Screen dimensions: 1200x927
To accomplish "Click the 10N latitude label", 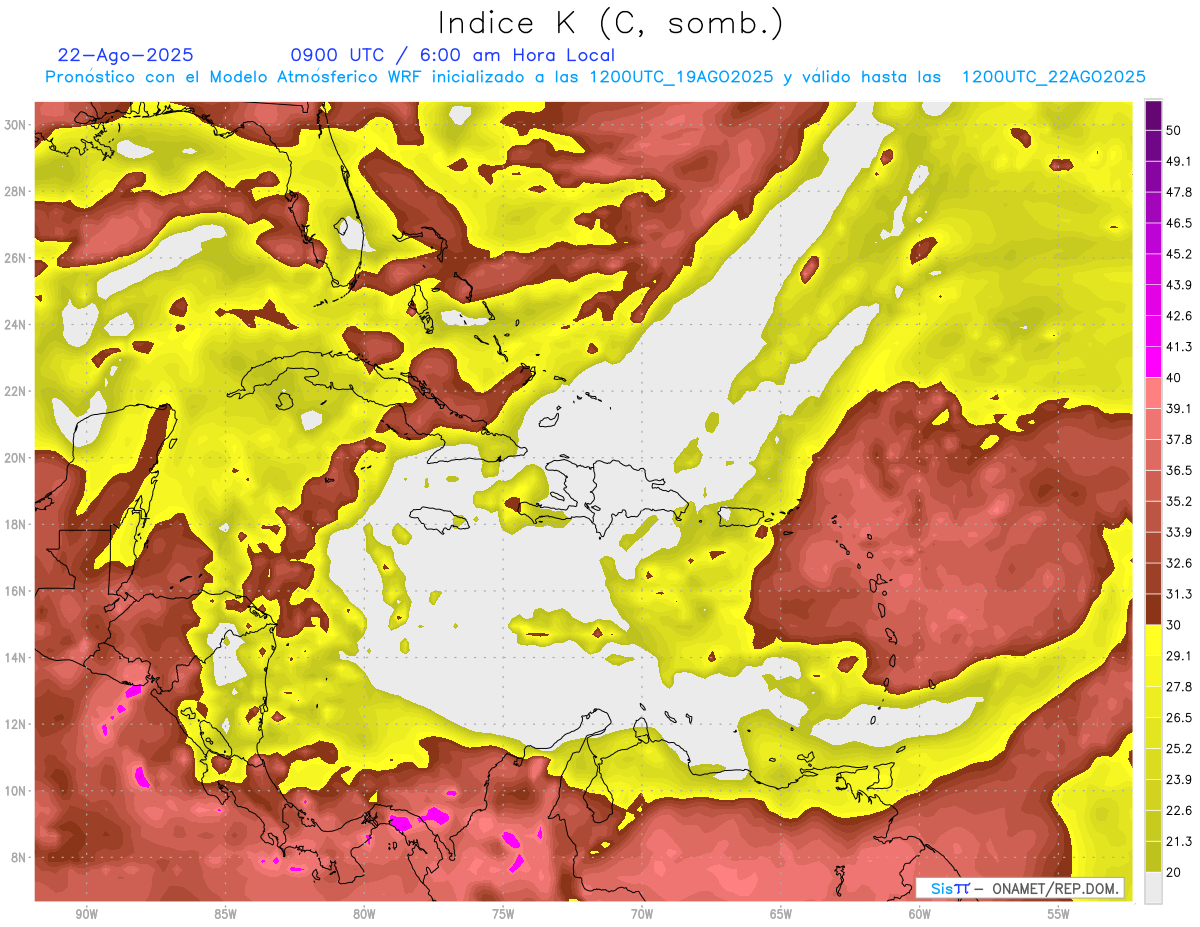I will (15, 790).
